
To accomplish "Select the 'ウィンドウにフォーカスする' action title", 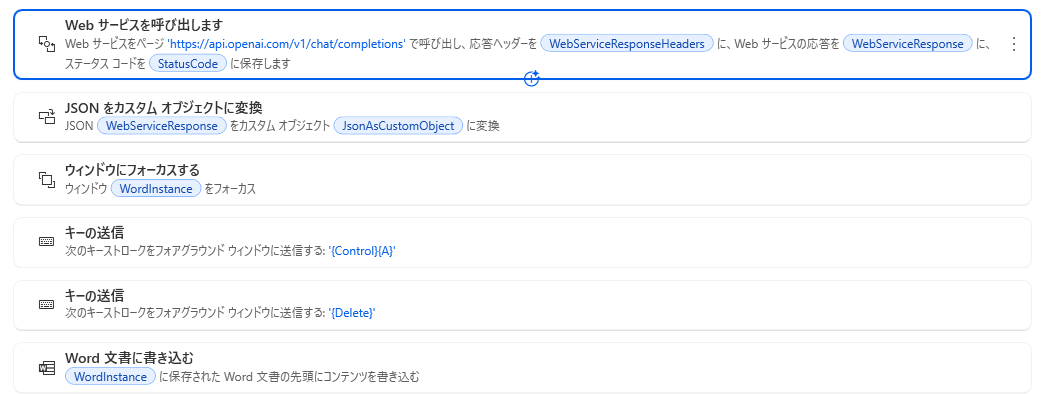I will click(x=132, y=170).
